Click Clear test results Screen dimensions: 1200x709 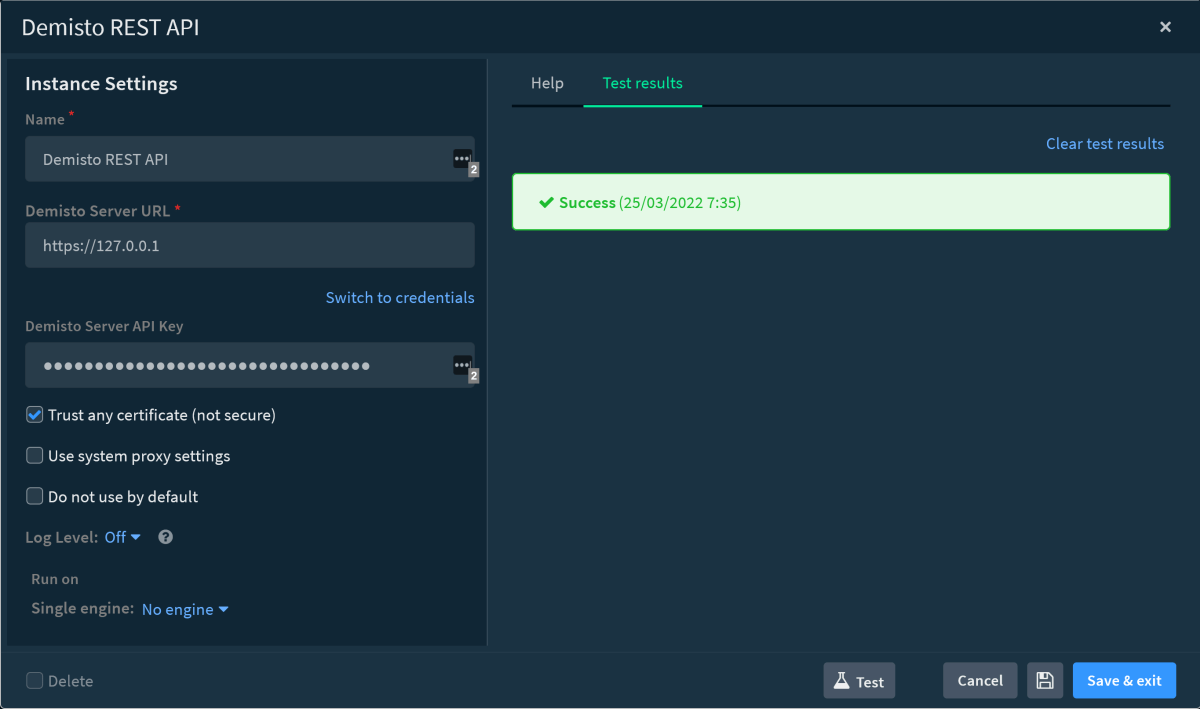(x=1104, y=143)
